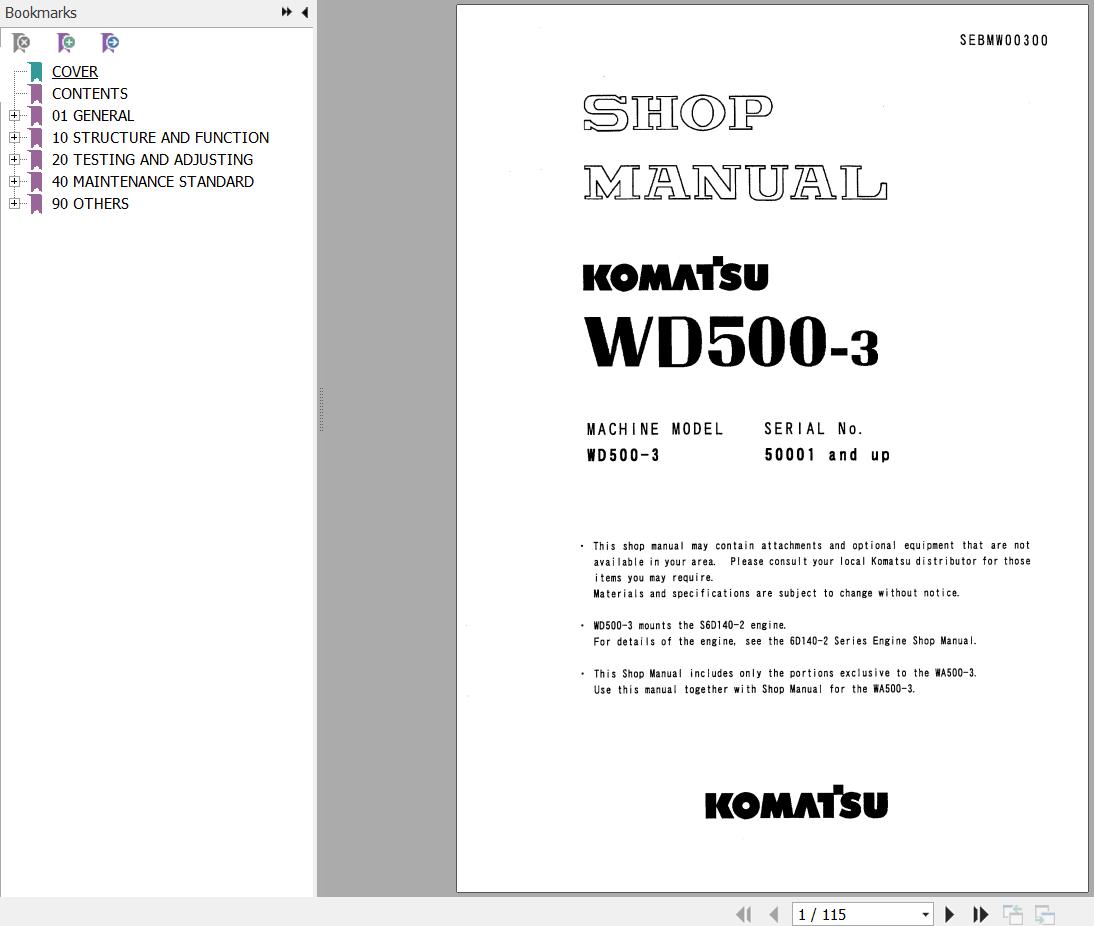Open the CONTENTS bookmark
1094x926 pixels.
click(x=90, y=94)
